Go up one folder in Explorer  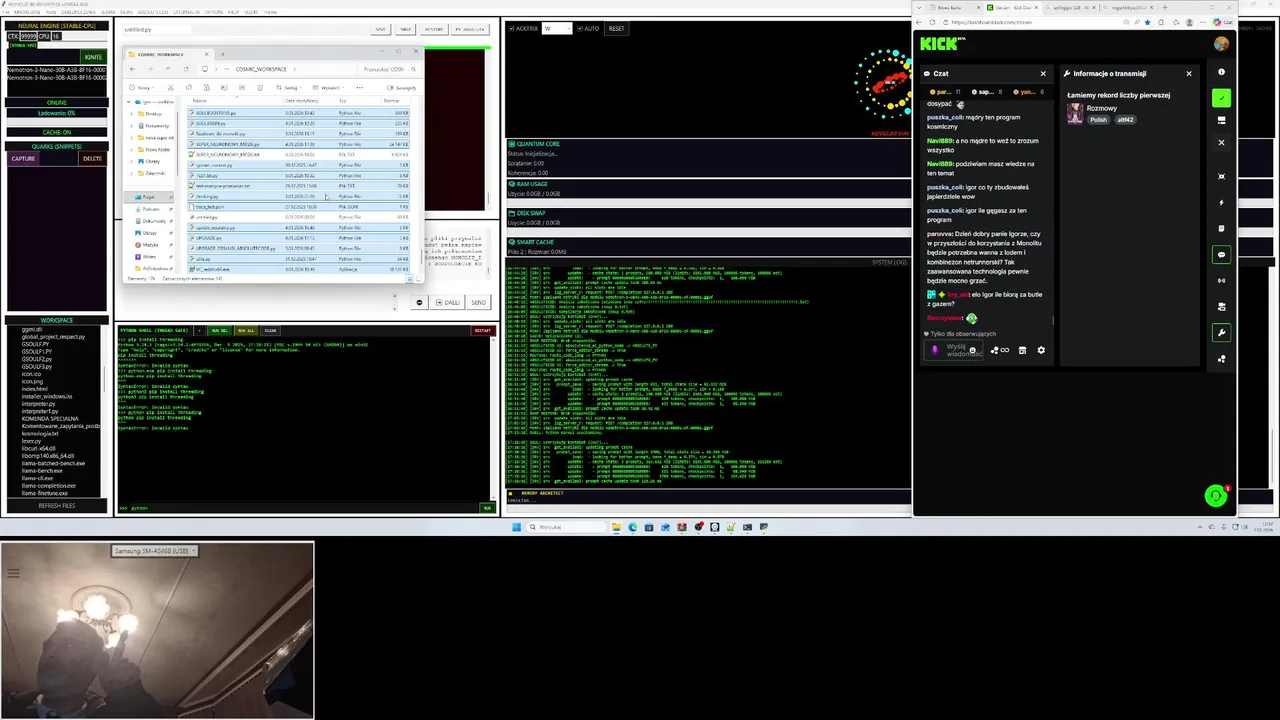[x=168, y=69]
